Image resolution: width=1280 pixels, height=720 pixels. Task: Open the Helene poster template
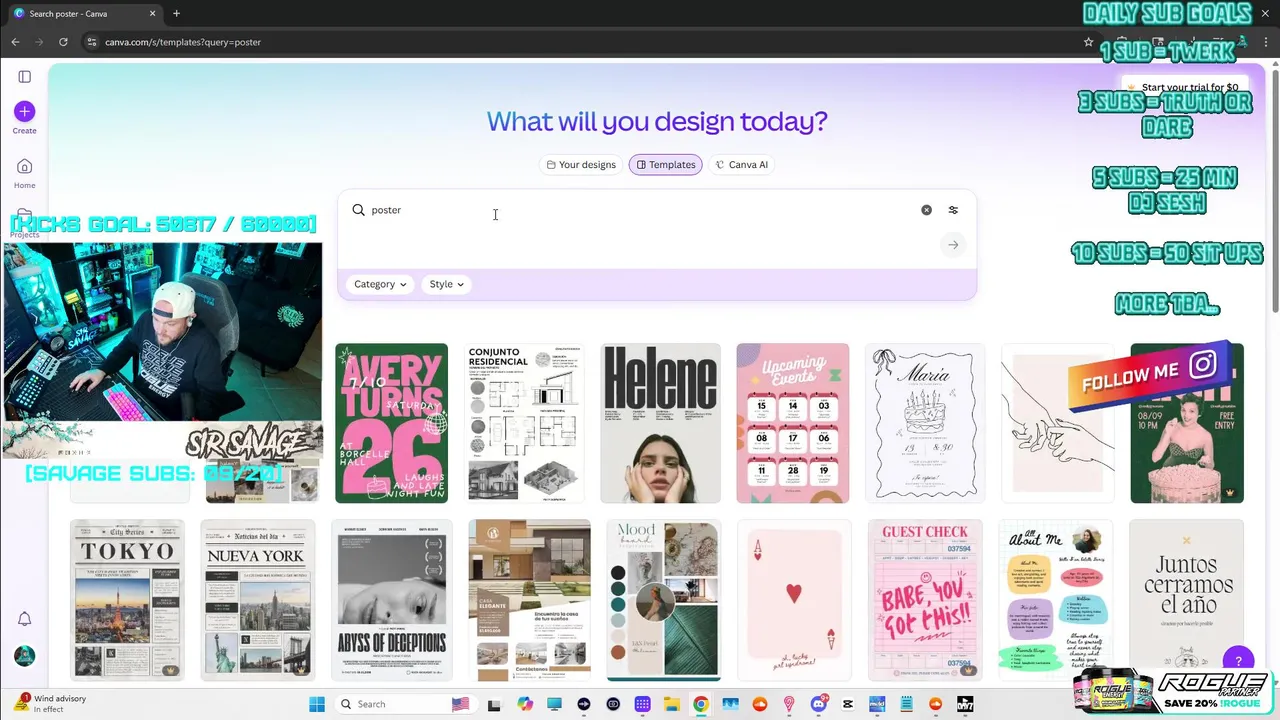pos(660,423)
